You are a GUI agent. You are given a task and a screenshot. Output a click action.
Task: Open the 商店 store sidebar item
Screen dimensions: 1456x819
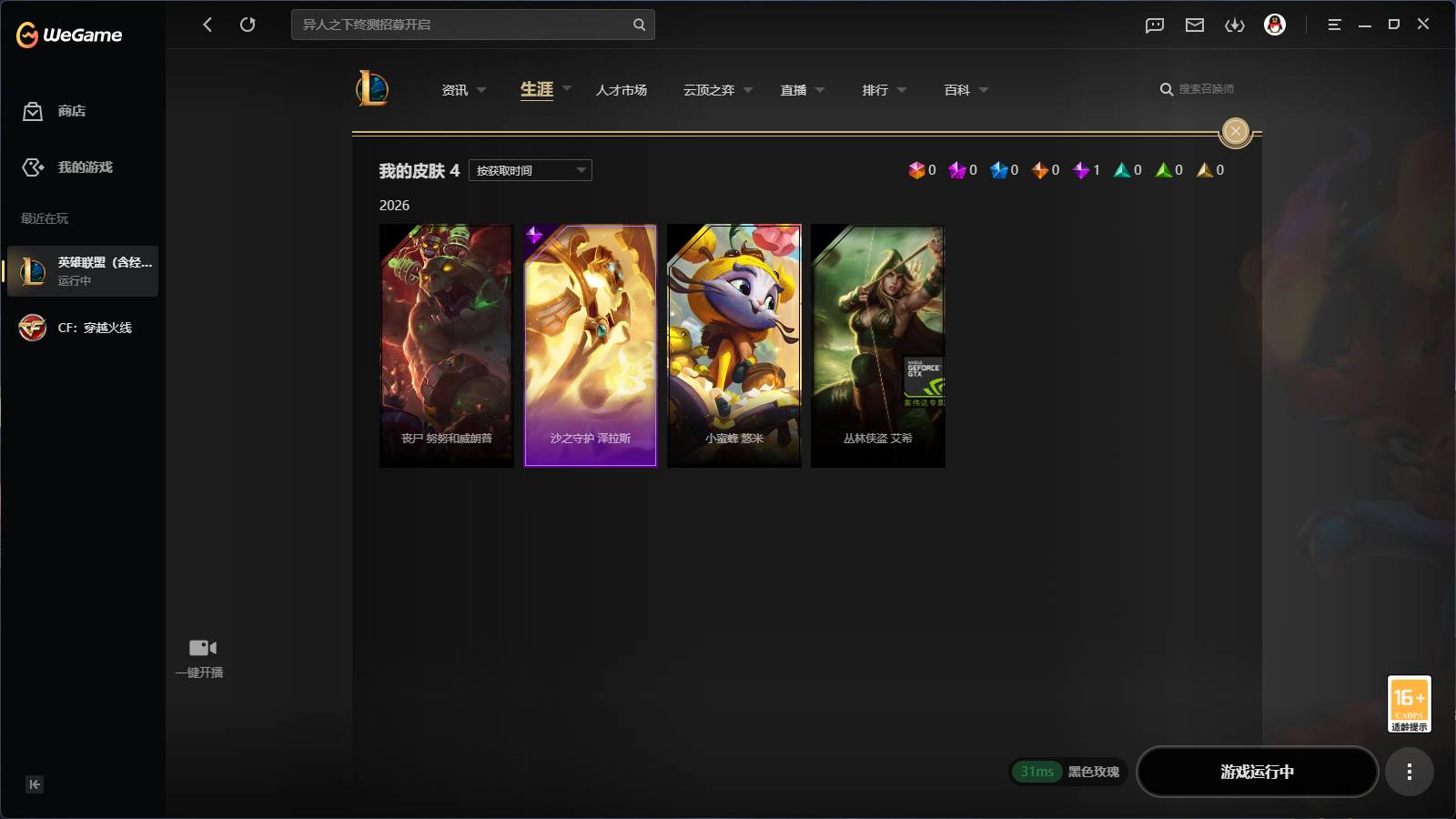(x=55, y=111)
